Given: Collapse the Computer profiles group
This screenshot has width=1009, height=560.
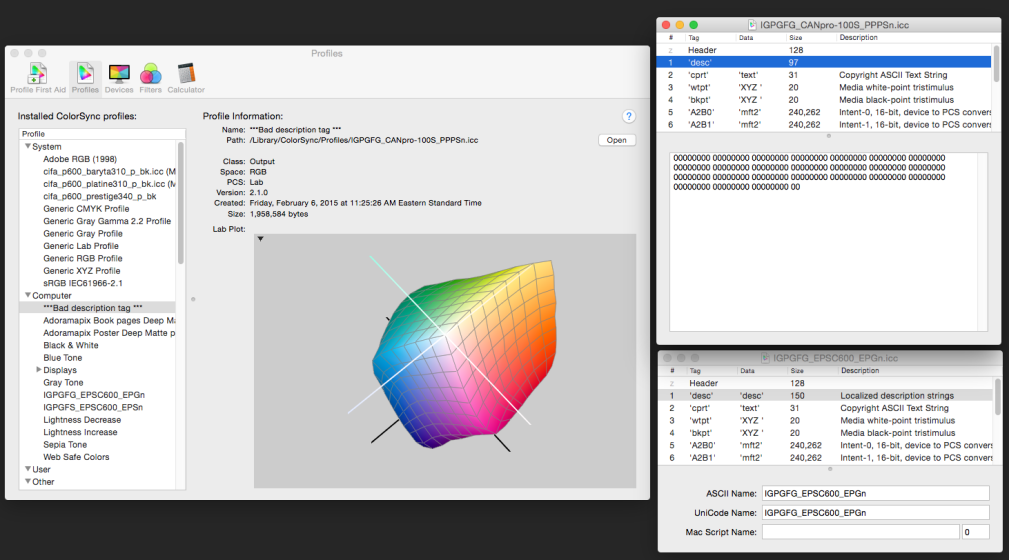Looking at the screenshot, I should point(28,295).
